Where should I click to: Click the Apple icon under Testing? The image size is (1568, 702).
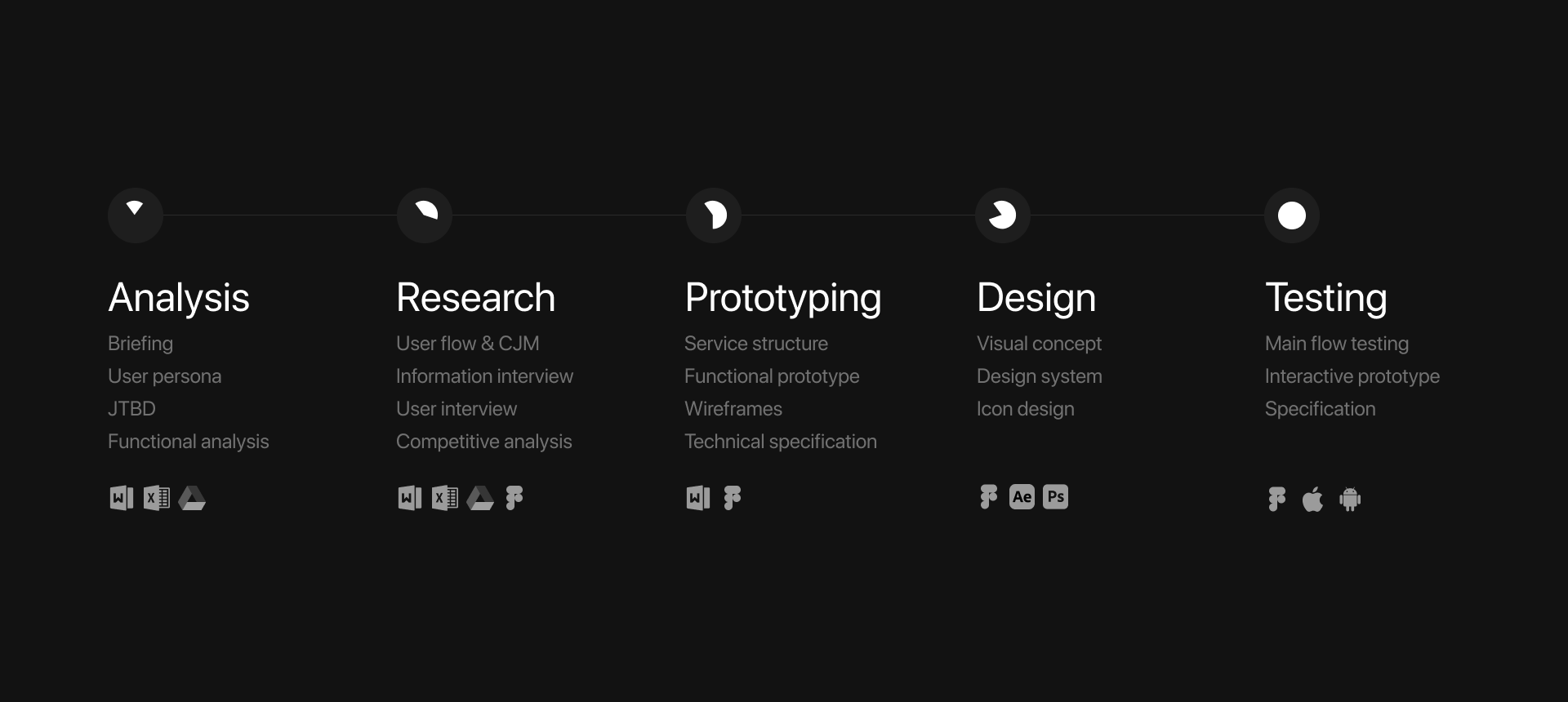point(1312,499)
